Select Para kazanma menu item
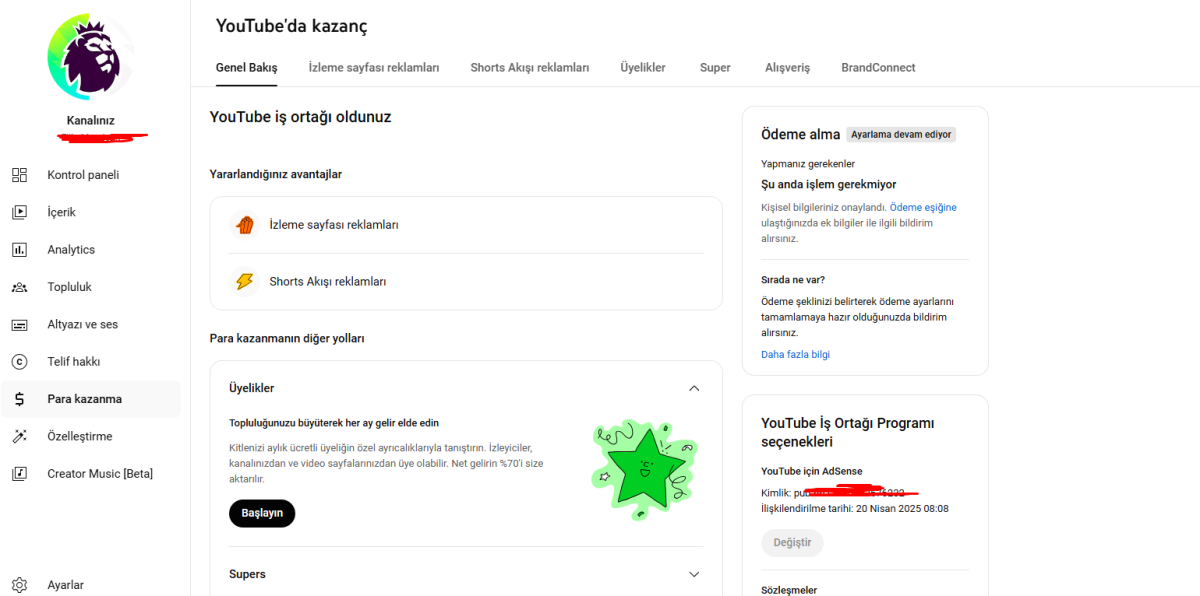1200x596 pixels. point(91,399)
